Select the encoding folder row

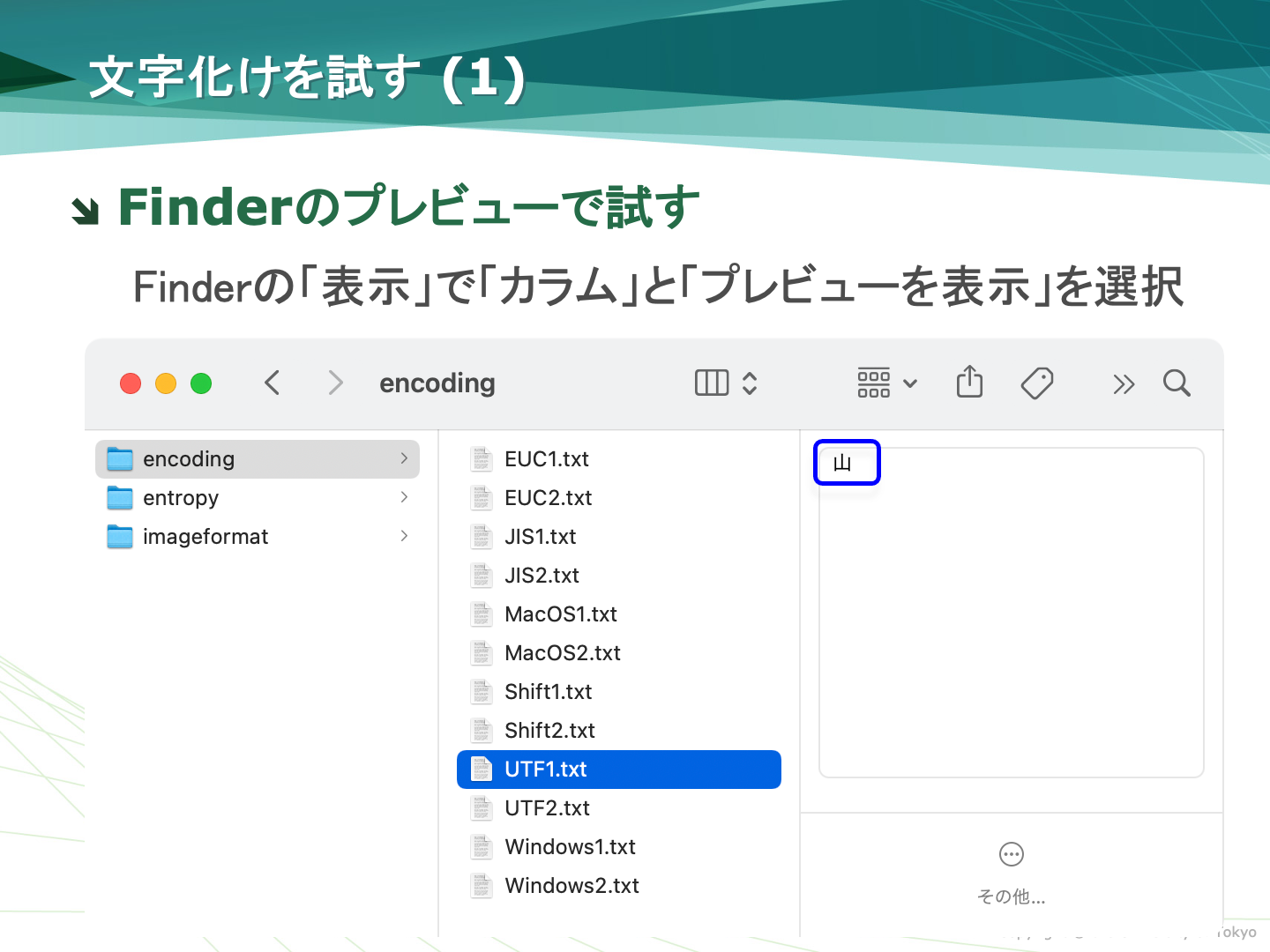pos(258,459)
